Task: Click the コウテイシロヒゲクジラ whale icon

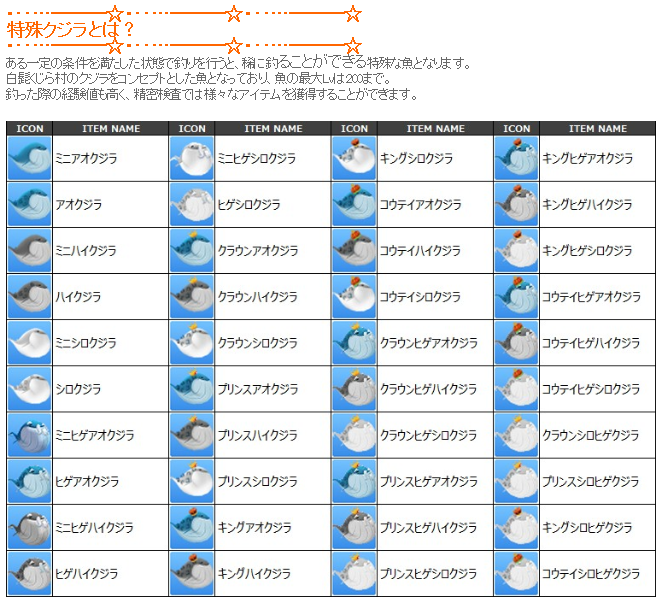Action: click(x=516, y=574)
